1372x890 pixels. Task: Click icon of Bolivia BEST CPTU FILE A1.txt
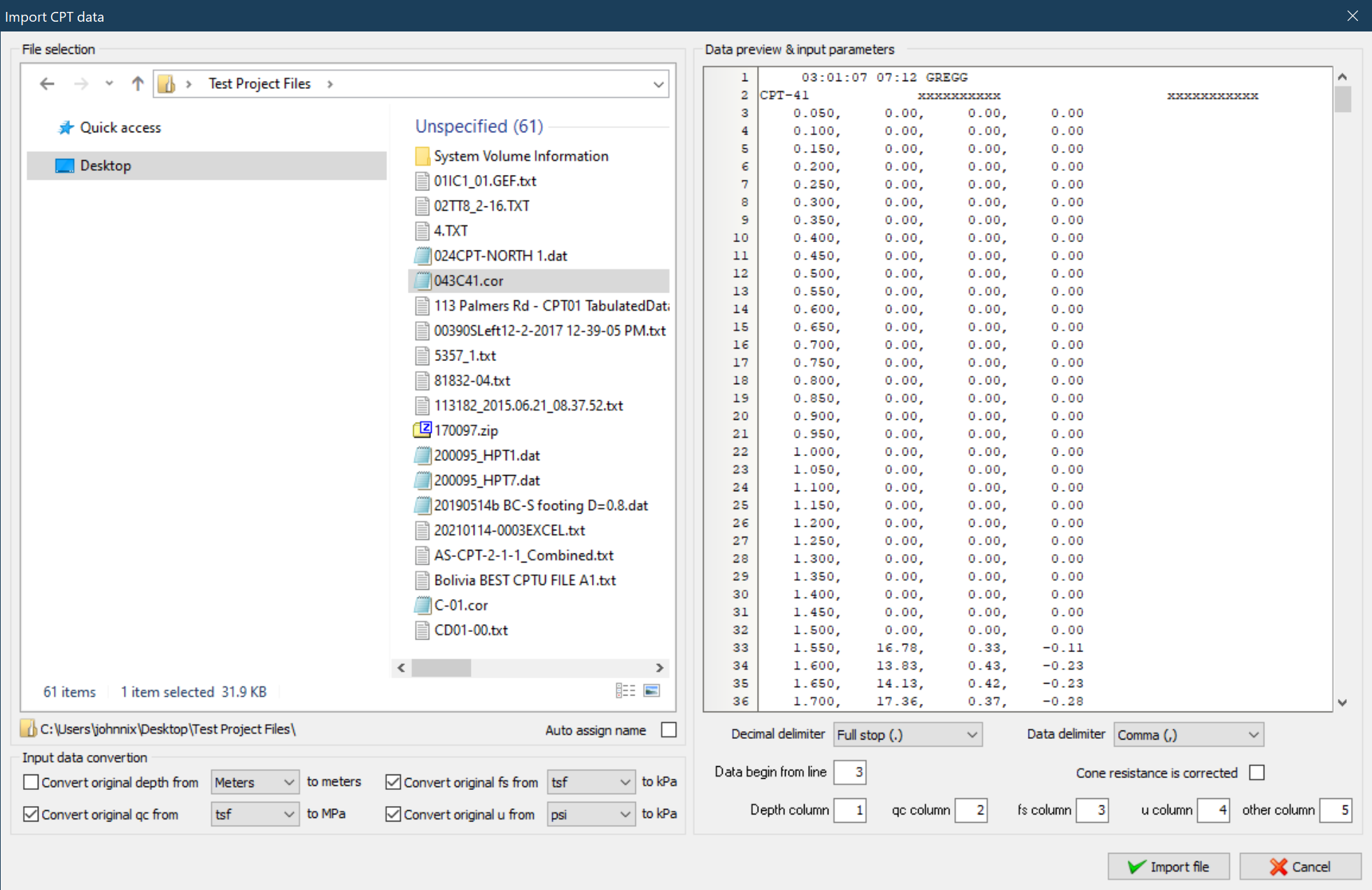coord(422,580)
